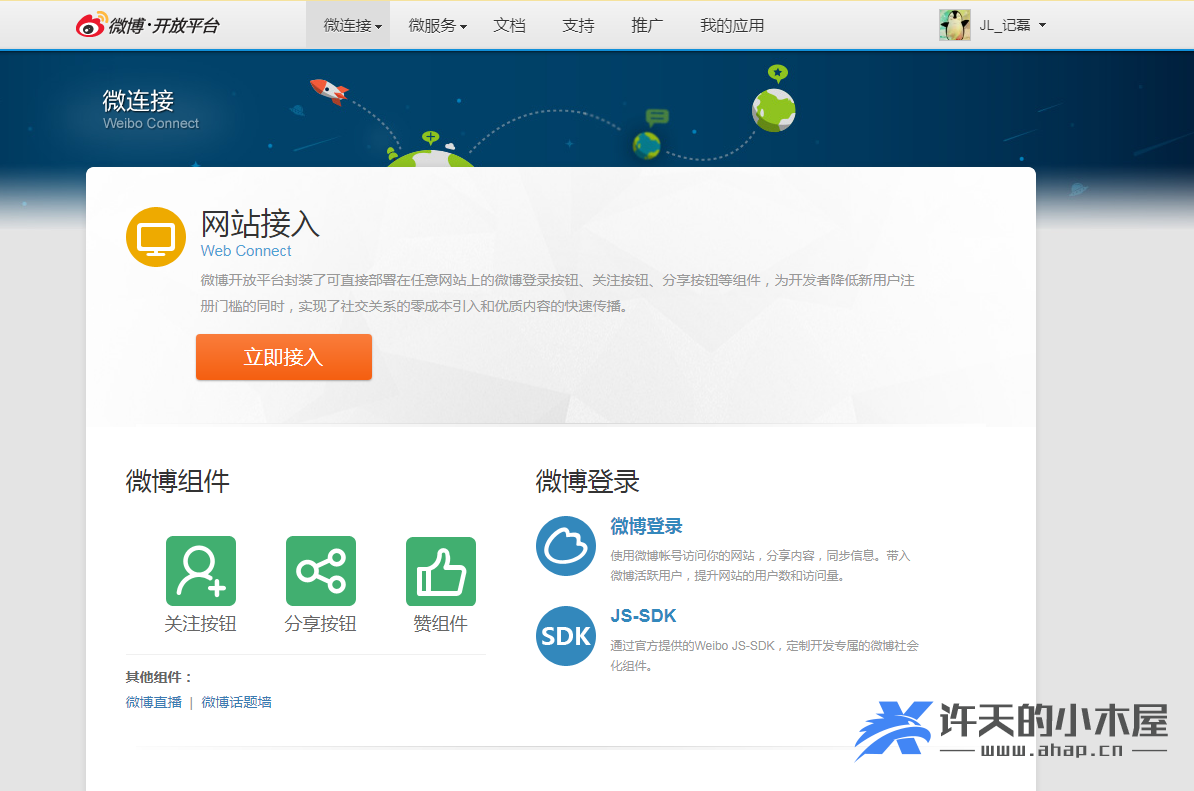The height and width of the screenshot is (791, 1194).
Task: Click the orange monitor 网站接入 icon
Action: pyautogui.click(x=156, y=237)
